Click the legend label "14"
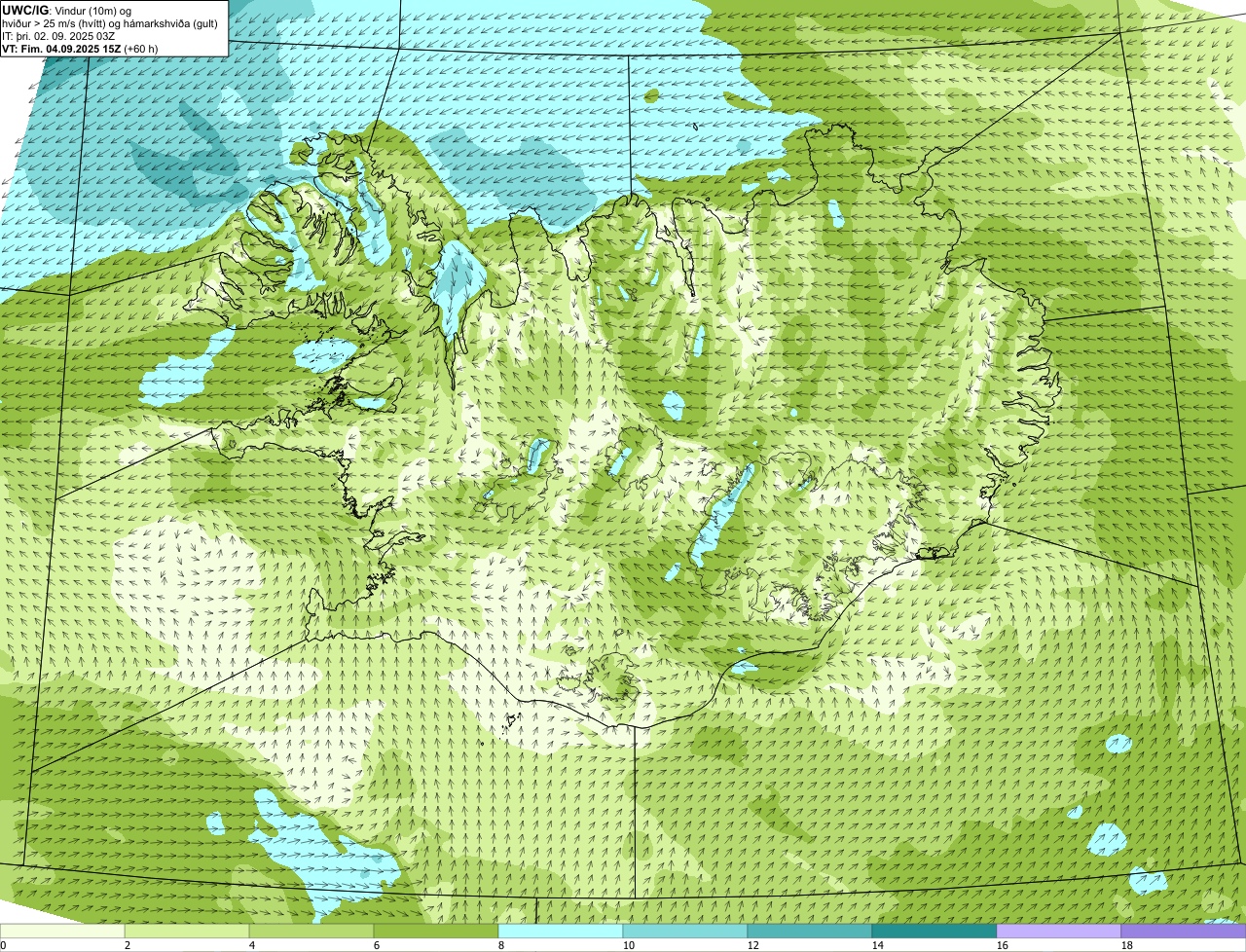Viewport: 1246px width, 952px height. click(x=878, y=945)
